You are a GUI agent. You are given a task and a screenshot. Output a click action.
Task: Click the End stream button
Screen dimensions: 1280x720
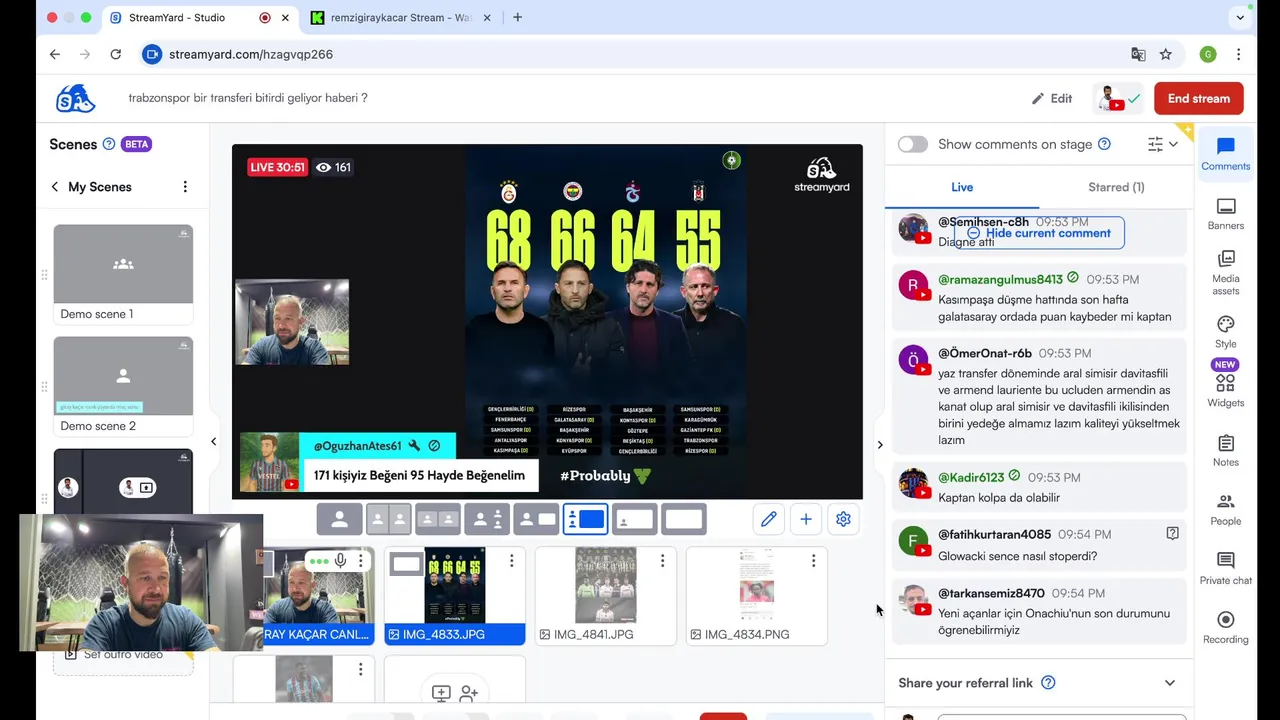coord(1199,98)
